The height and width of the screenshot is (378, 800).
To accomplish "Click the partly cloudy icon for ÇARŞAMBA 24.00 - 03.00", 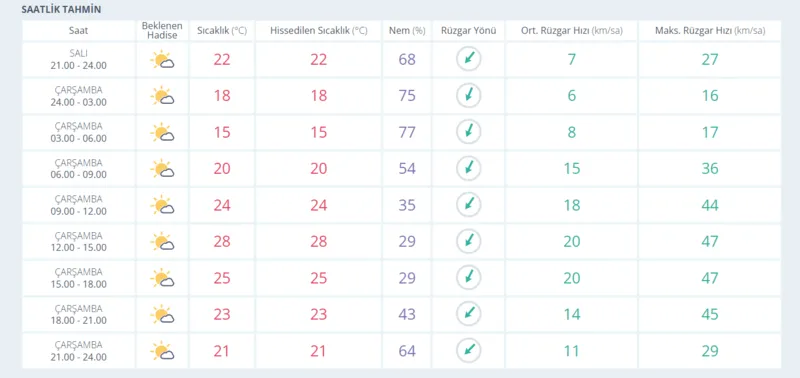I will 162,96.
